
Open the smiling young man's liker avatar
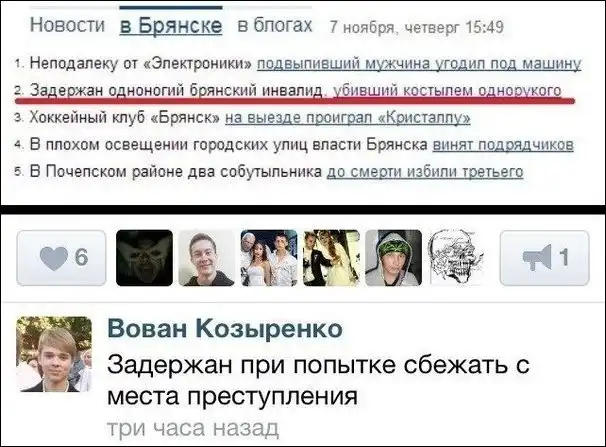[x=206, y=258]
